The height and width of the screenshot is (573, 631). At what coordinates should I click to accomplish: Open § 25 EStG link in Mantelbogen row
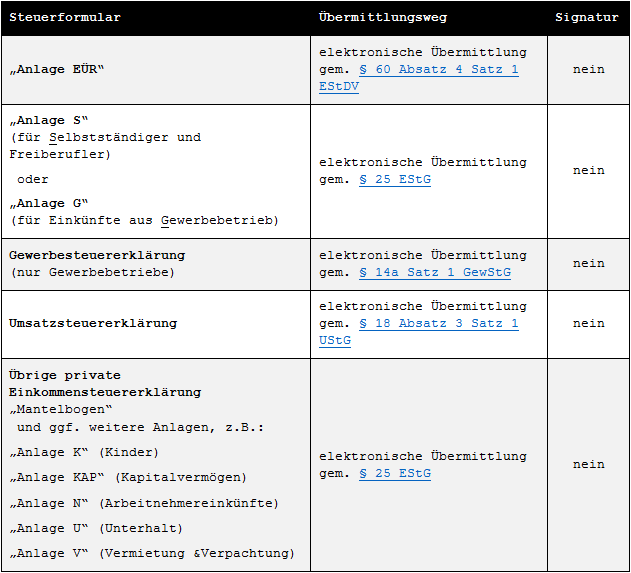click(x=395, y=474)
